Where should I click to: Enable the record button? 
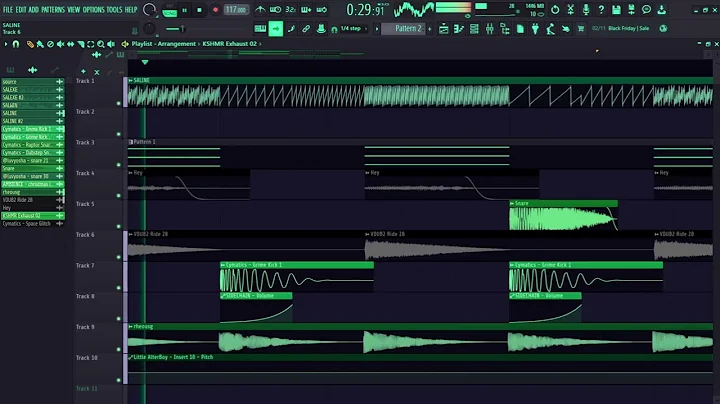pos(215,10)
